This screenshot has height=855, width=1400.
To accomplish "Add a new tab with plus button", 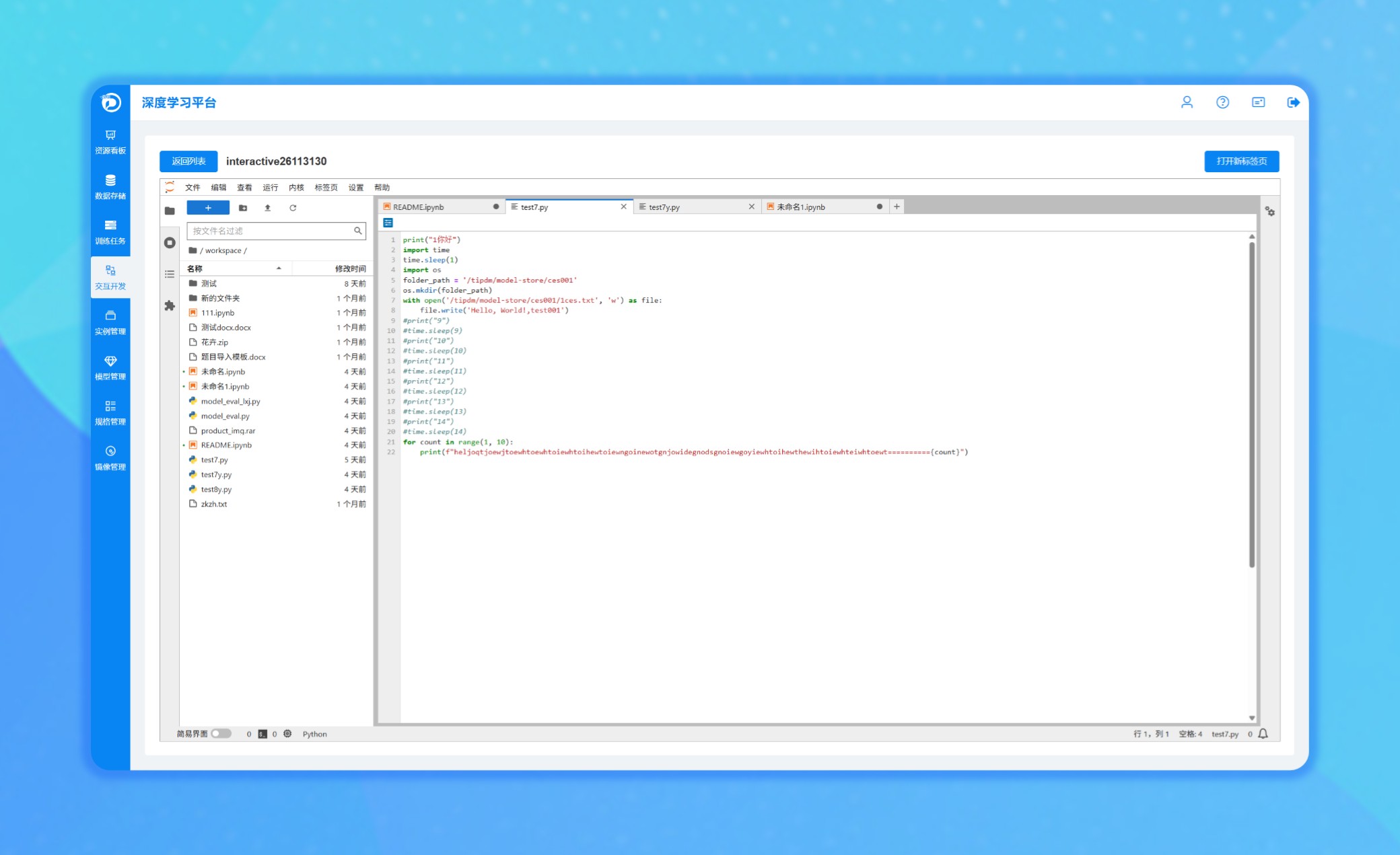I will click(897, 207).
